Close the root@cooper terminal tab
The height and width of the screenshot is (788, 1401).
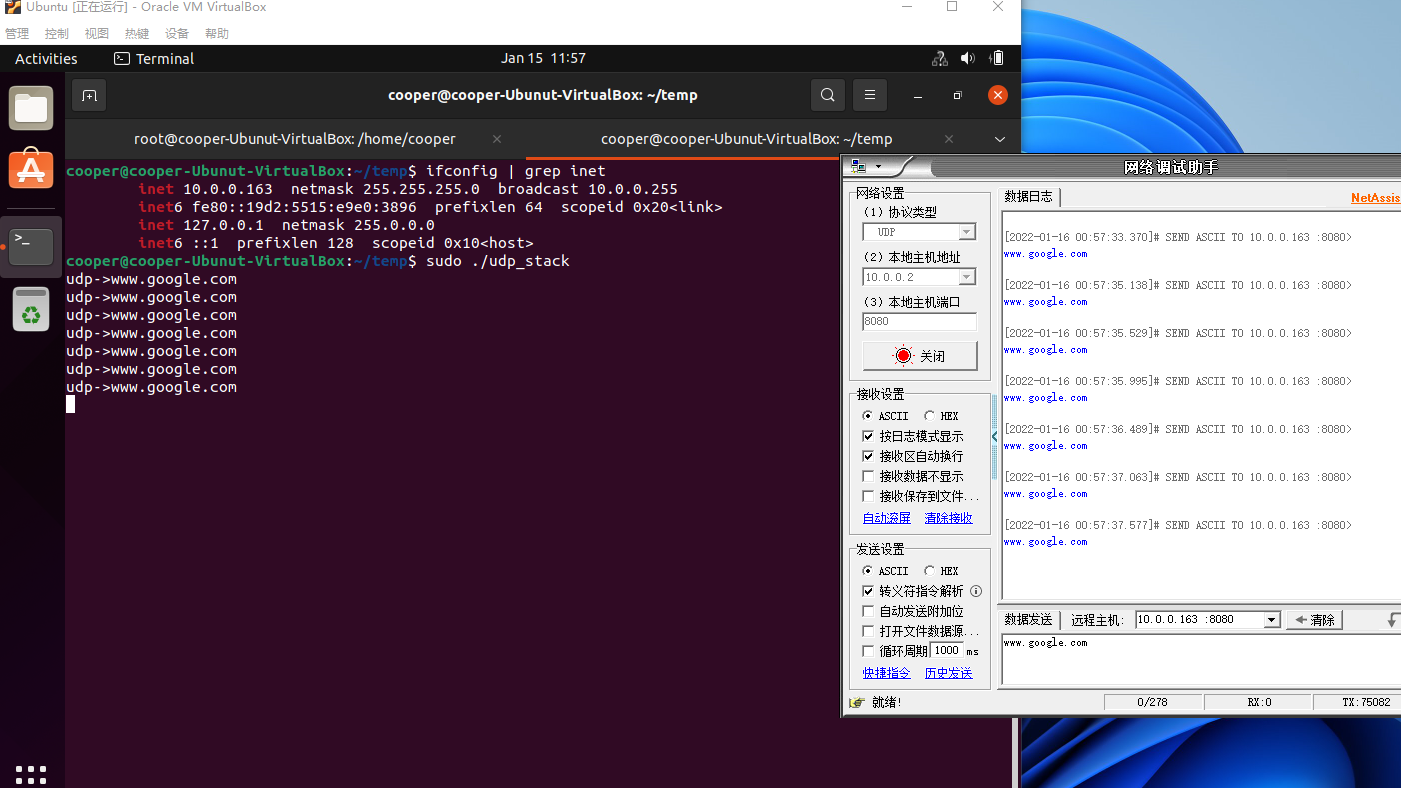click(497, 139)
